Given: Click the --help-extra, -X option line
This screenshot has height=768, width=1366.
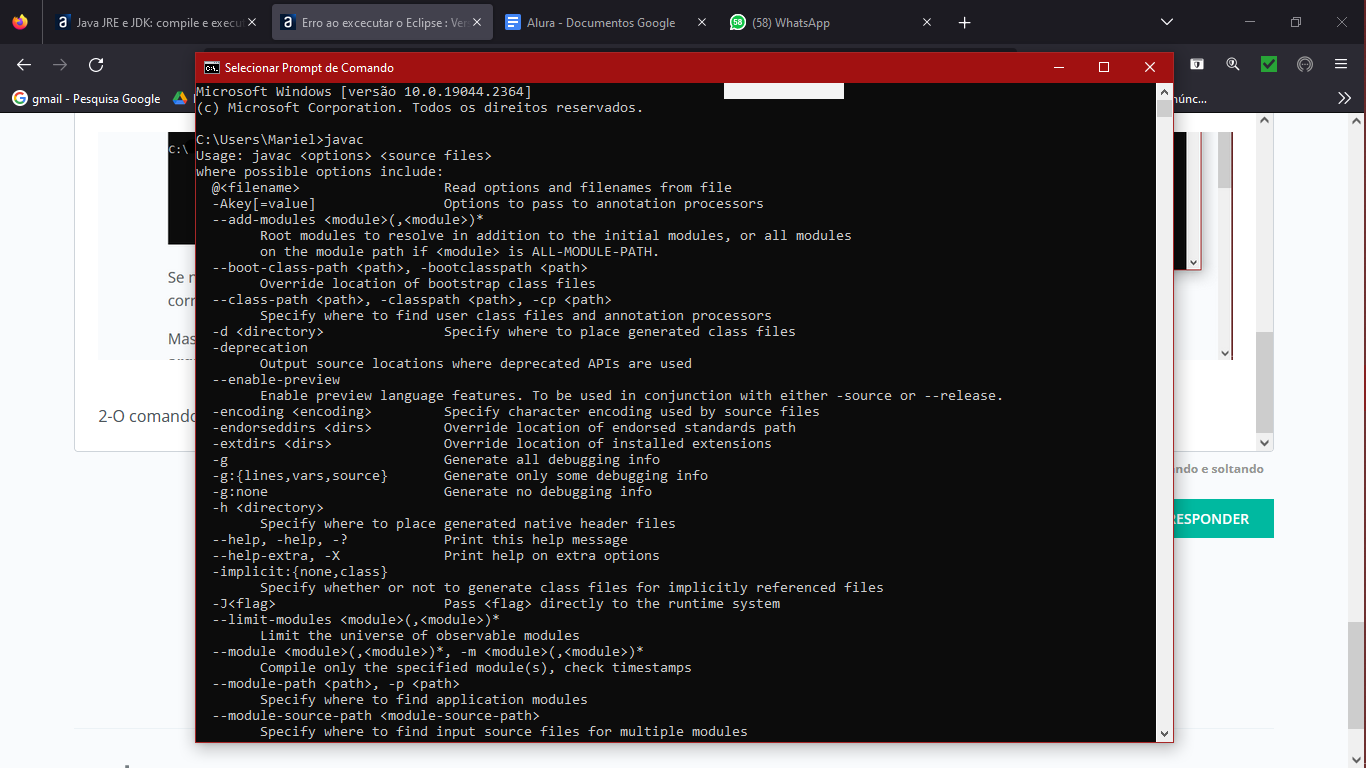Looking at the screenshot, I should (436, 556).
